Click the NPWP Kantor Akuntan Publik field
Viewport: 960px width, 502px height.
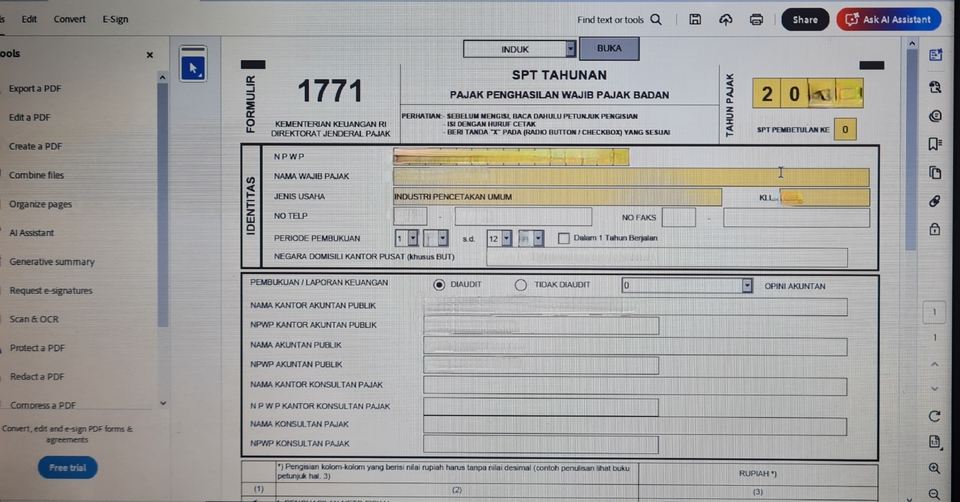[x=541, y=326]
